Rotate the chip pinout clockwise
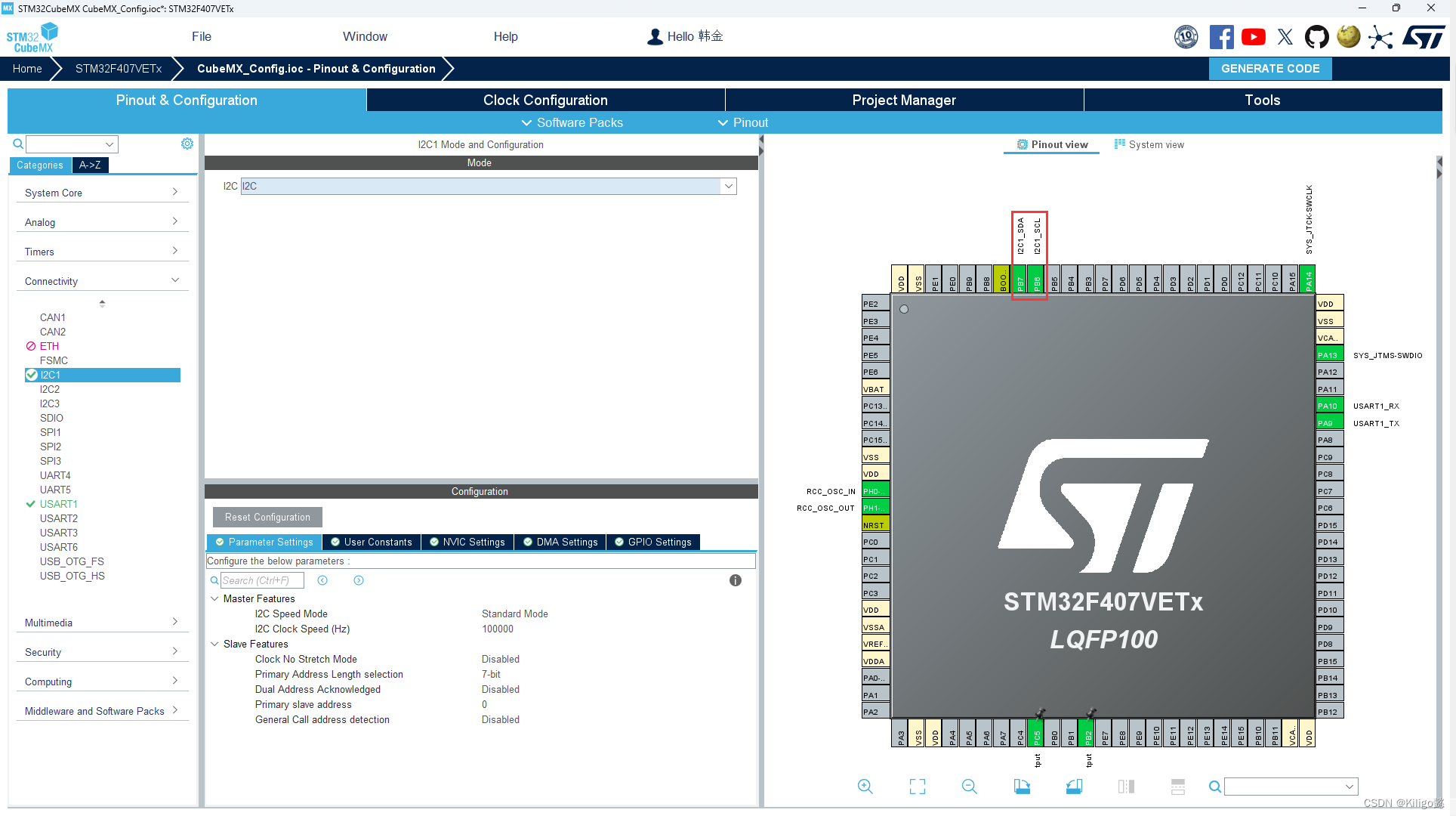Screen dimensions: 1456x816 click(x=1023, y=786)
